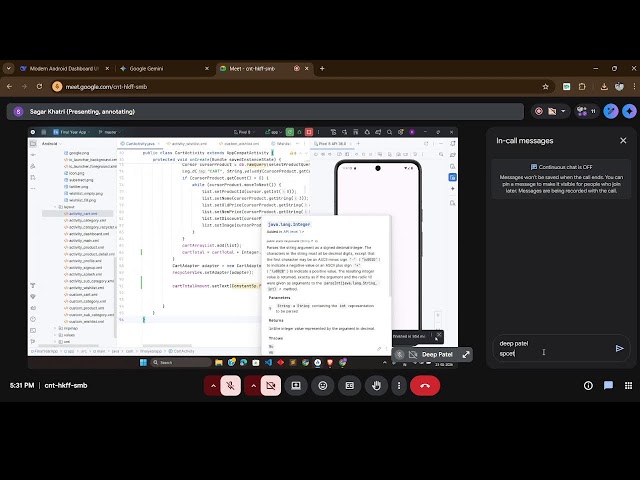640x480 pixels.
Task: Click the recording indicator icon
Action: (x=539, y=111)
